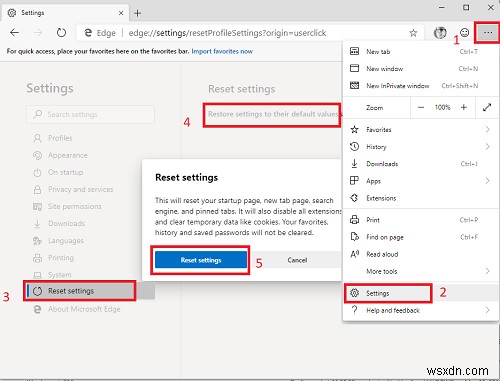Screen dimensions: 500x381
Task: Click the Settings tab title
Action: 33,13
